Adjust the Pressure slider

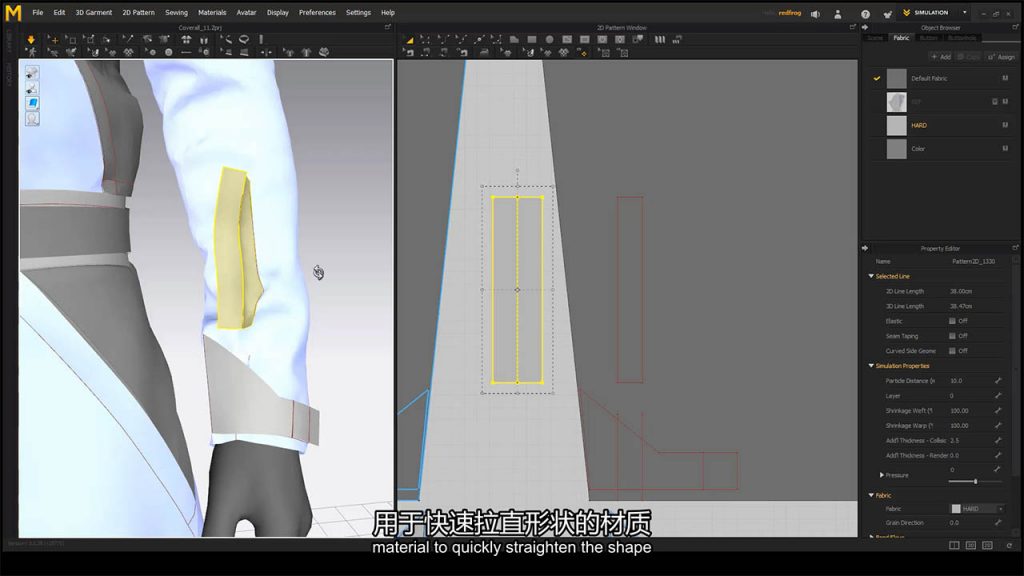click(976, 481)
